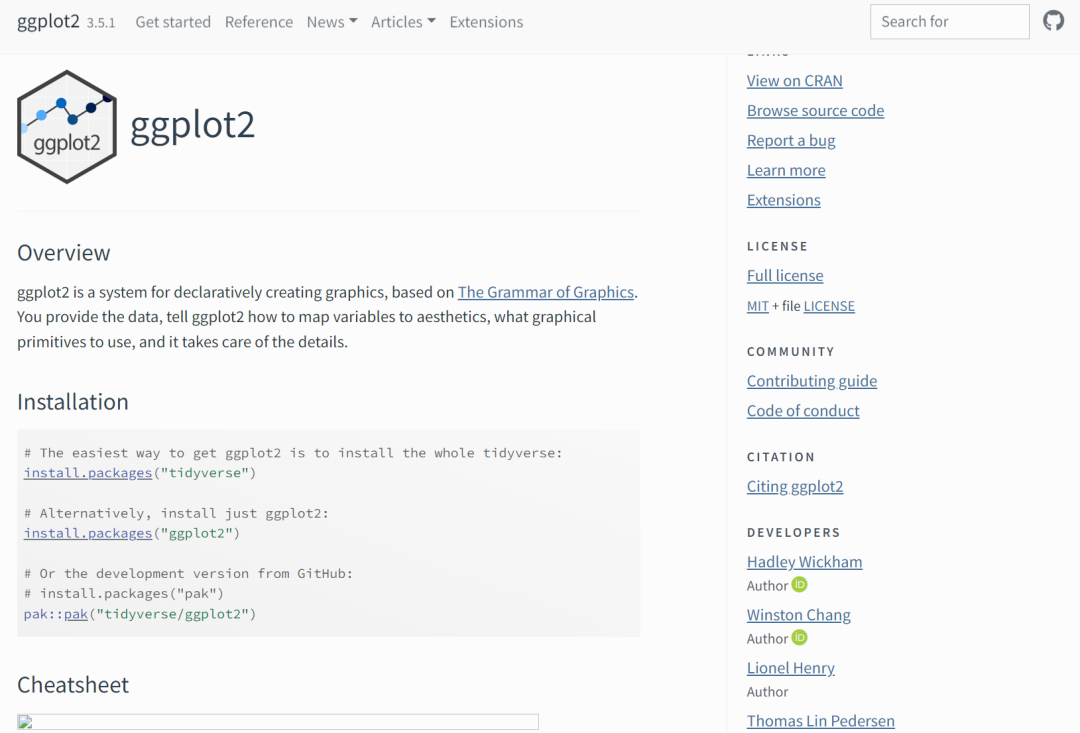The width and height of the screenshot is (1080, 733).
Task: Open Citing ggplot2 link
Action: (795, 486)
